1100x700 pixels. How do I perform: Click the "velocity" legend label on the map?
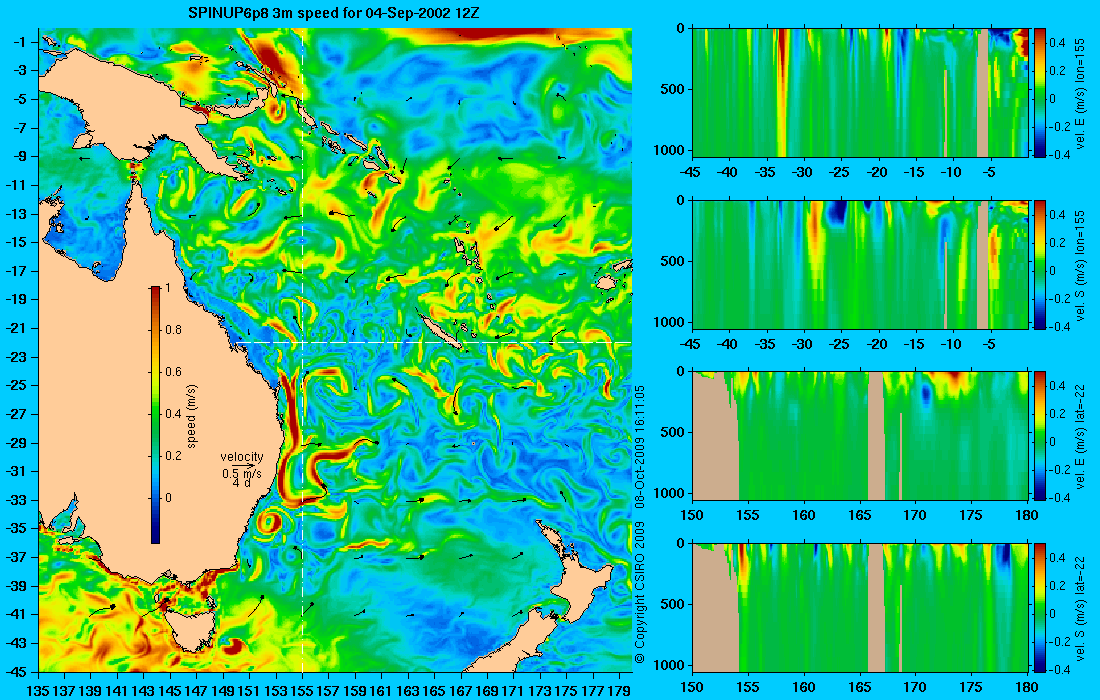(x=241, y=457)
